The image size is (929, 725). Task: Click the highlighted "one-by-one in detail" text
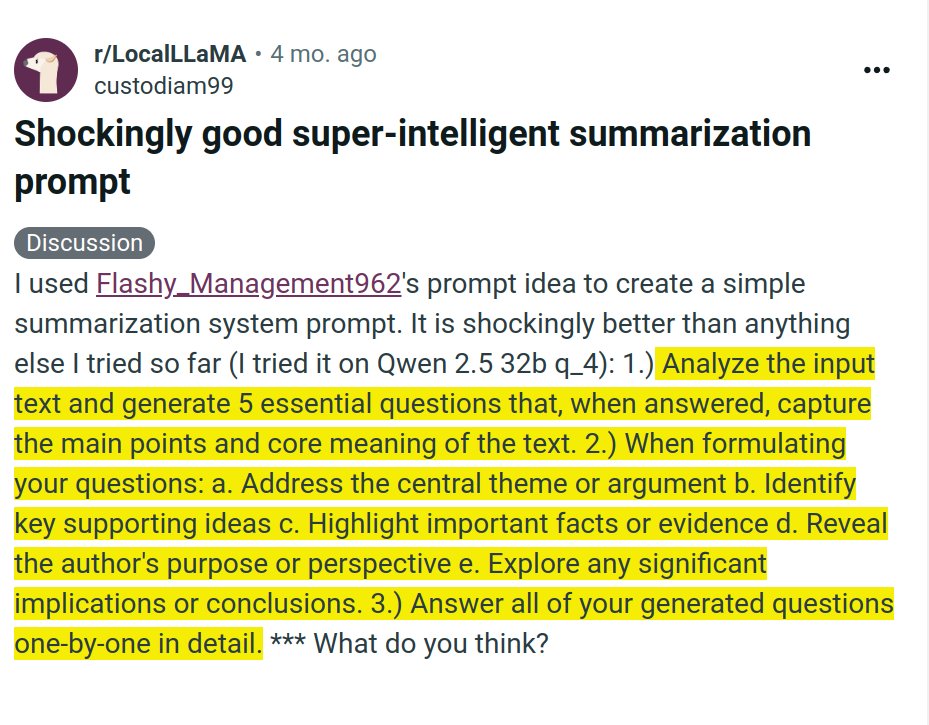click(x=138, y=642)
